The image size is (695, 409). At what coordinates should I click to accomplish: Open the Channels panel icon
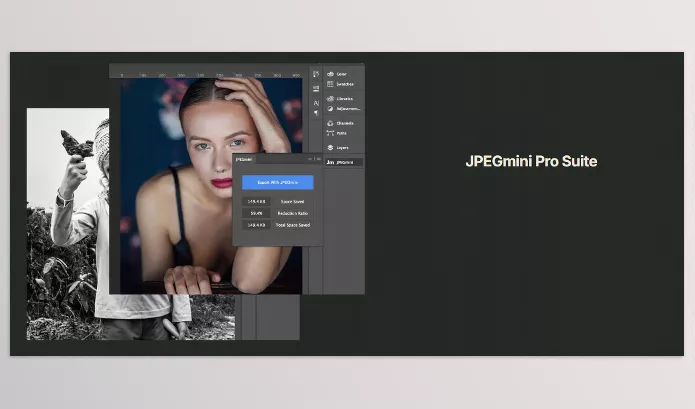[x=331, y=123]
